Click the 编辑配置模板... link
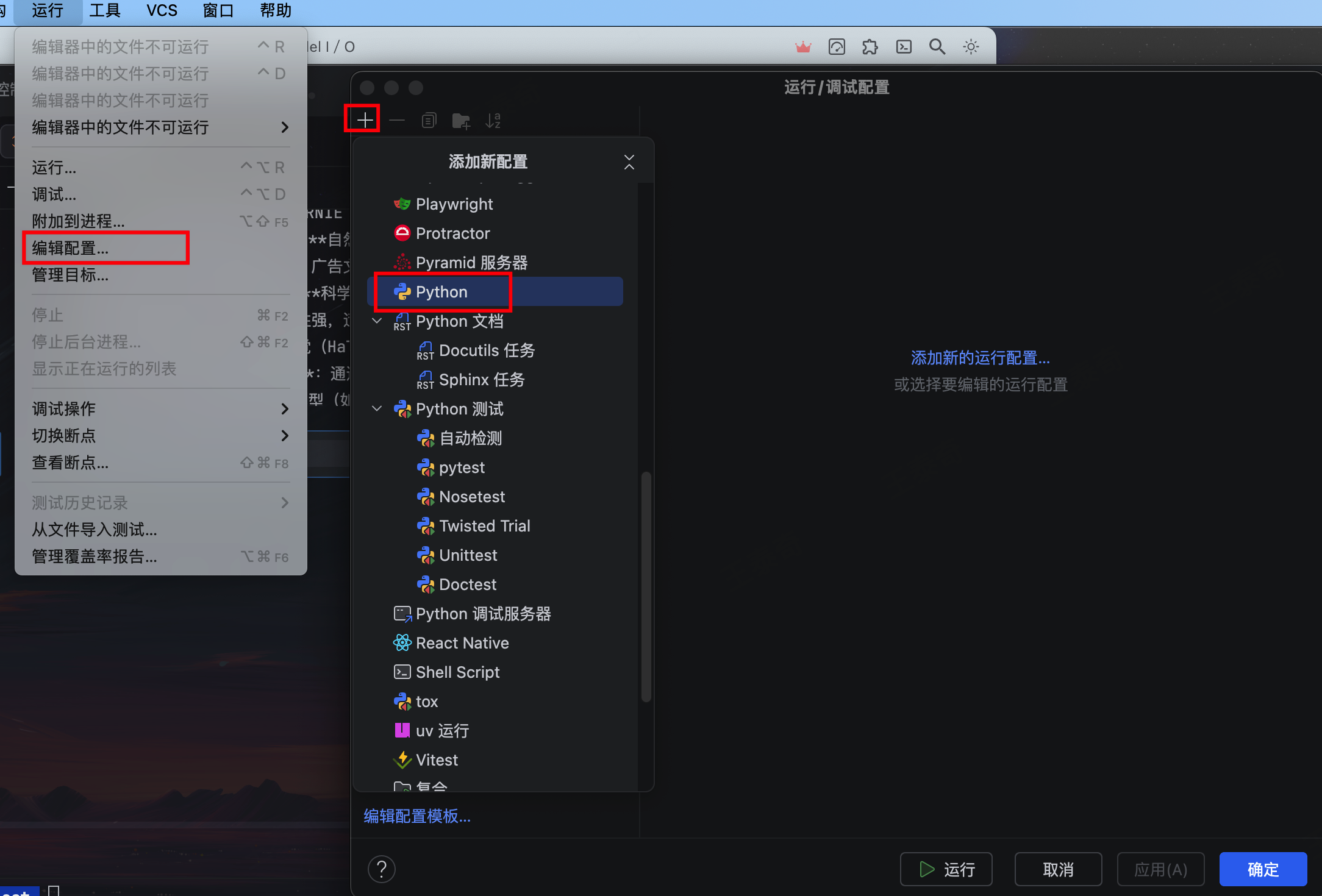1322x896 pixels. [x=416, y=816]
